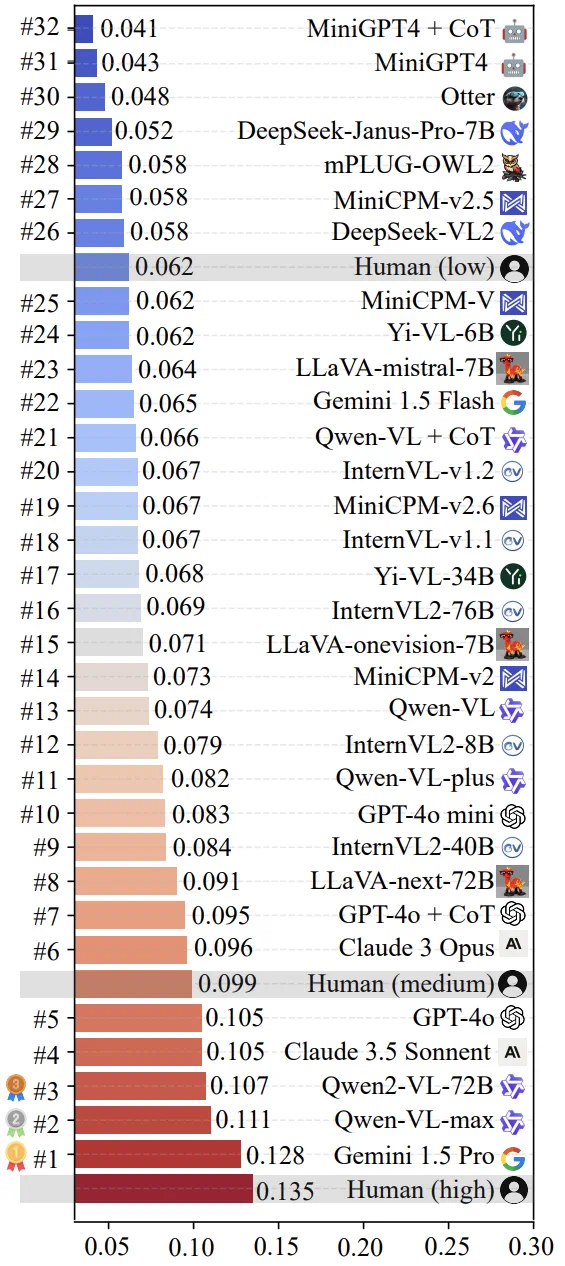Click the Otter model icon

point(514,97)
